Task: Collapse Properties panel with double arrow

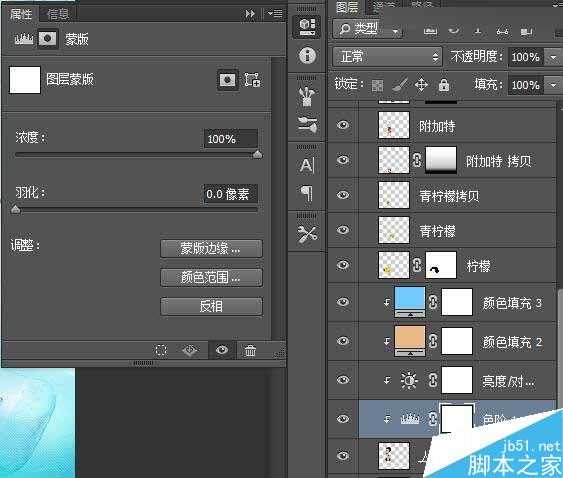Action: click(x=250, y=14)
